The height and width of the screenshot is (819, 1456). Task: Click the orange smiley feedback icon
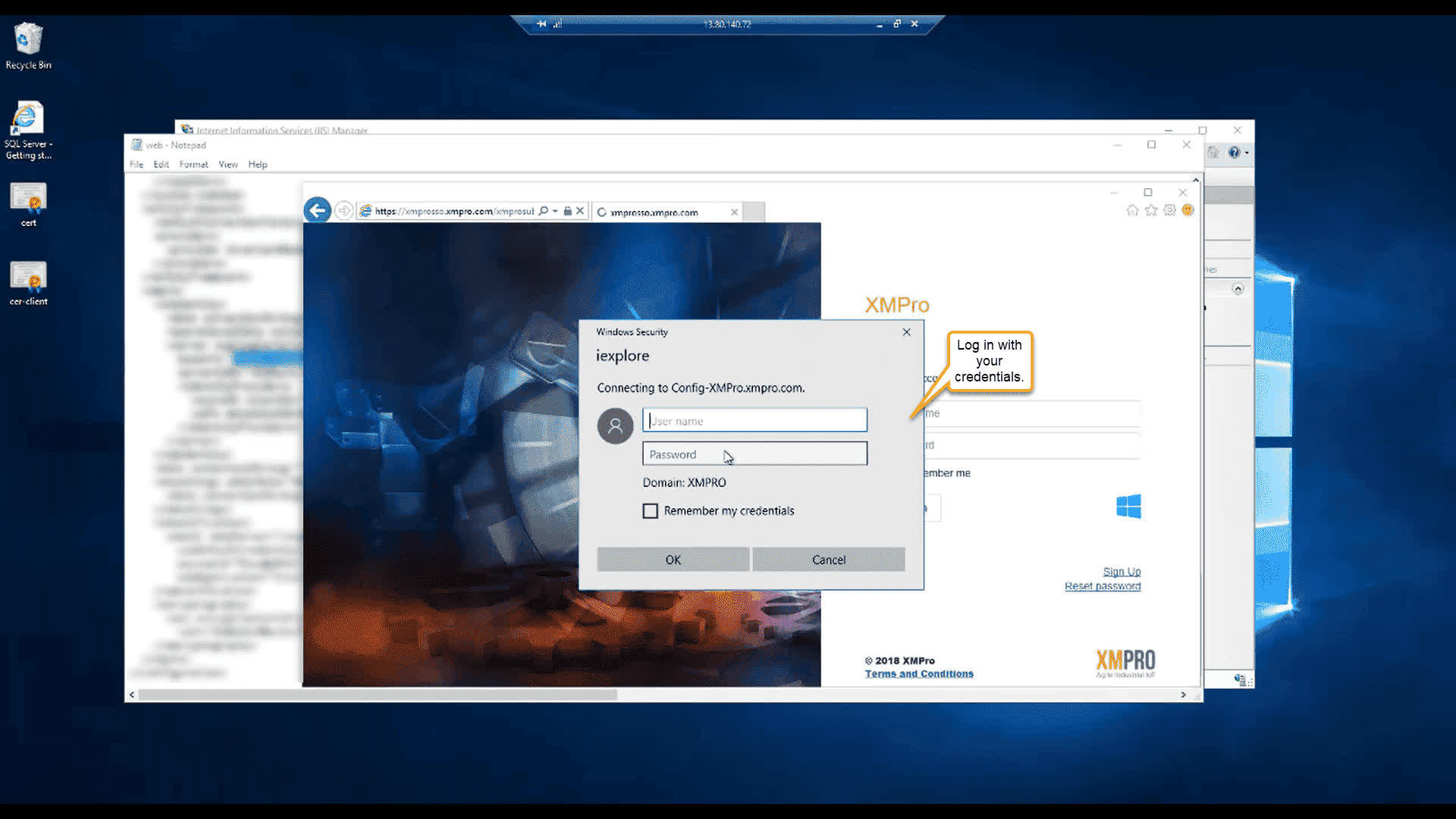pos(1188,210)
